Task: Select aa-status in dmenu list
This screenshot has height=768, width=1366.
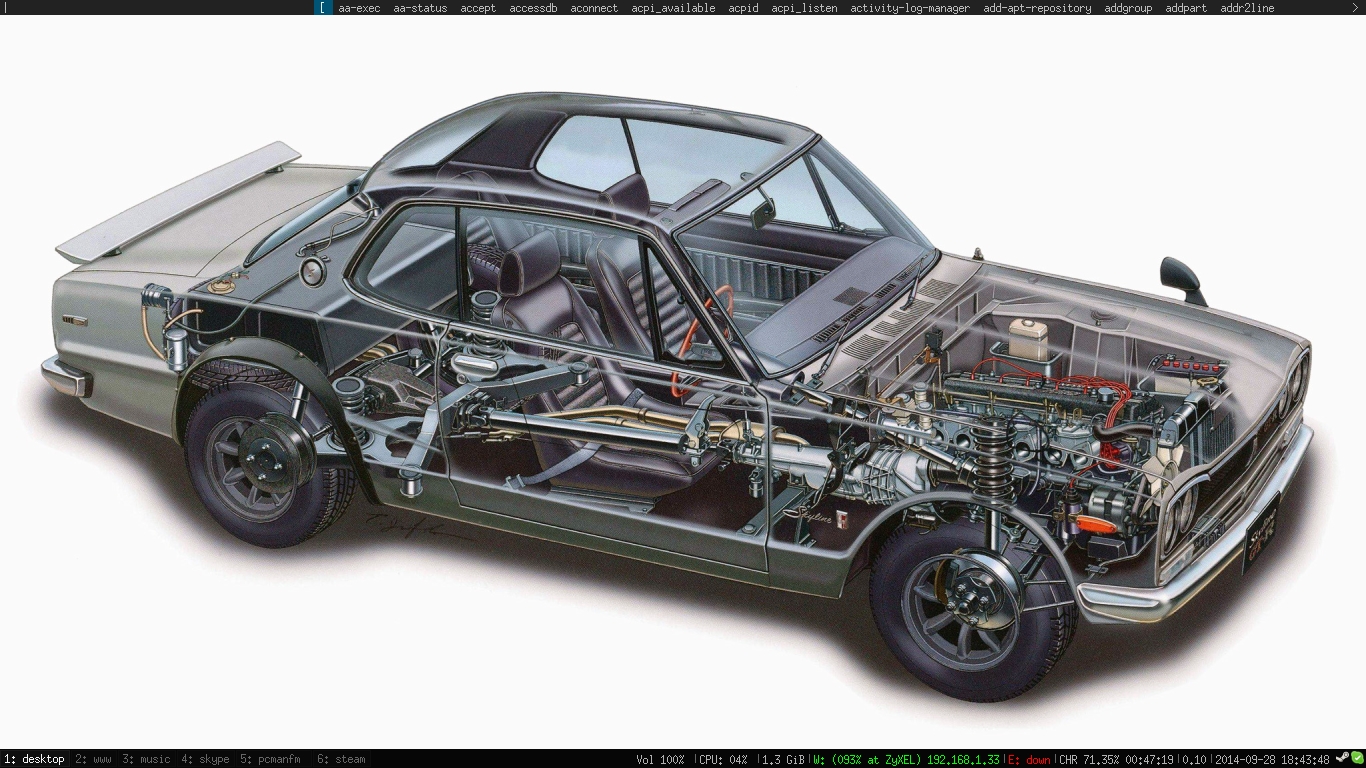Action: [x=420, y=8]
